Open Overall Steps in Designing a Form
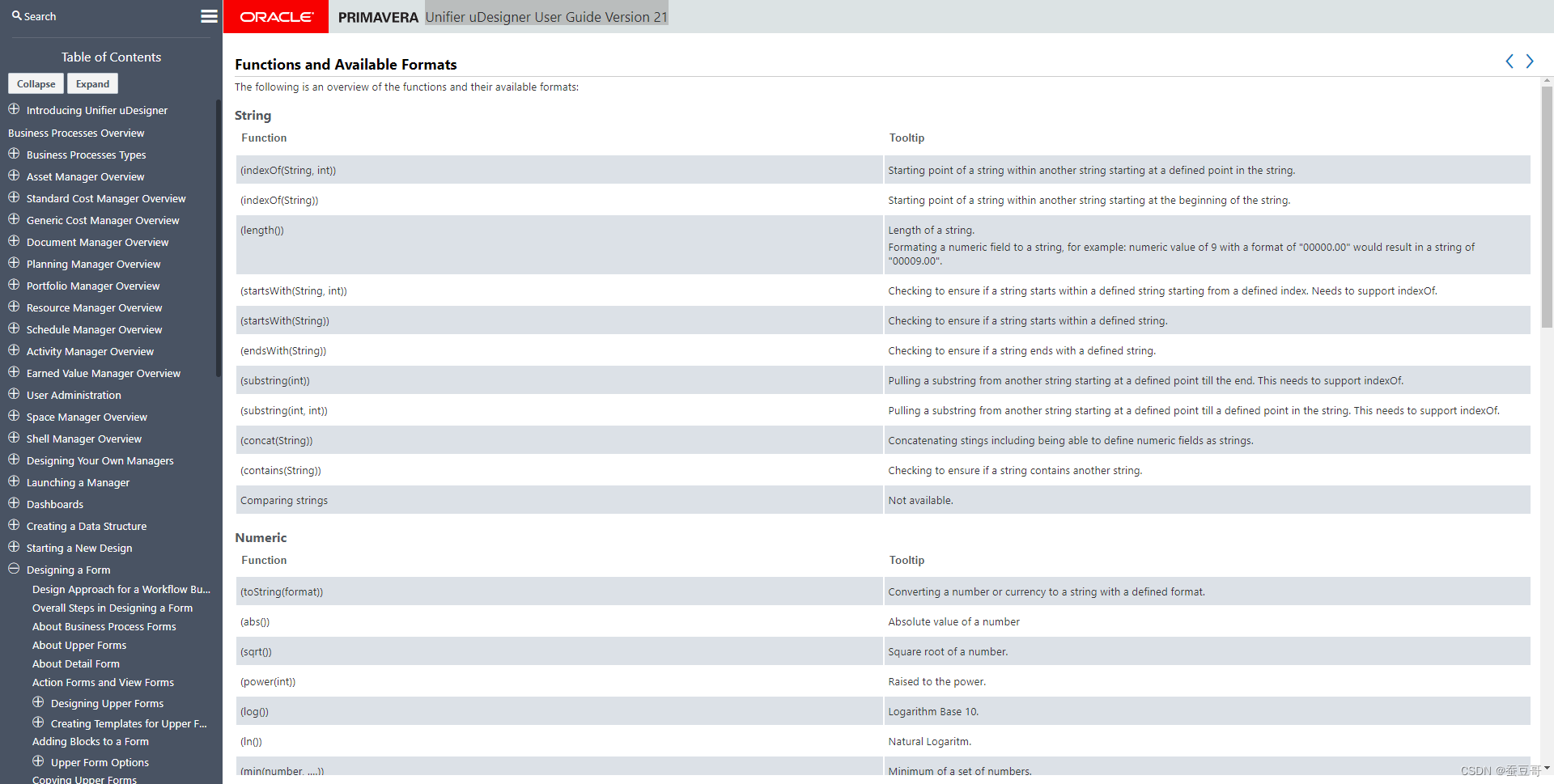1554x784 pixels. click(x=113, y=608)
